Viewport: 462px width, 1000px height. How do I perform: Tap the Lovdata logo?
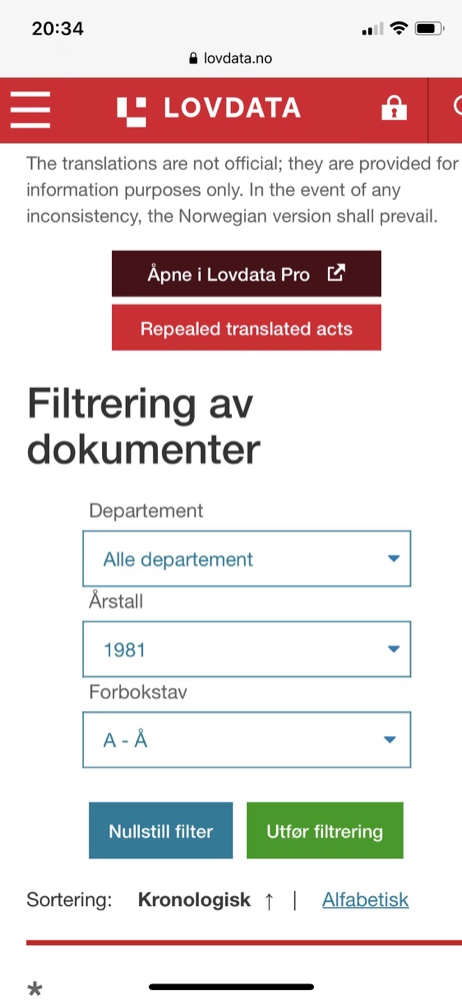click(x=209, y=109)
